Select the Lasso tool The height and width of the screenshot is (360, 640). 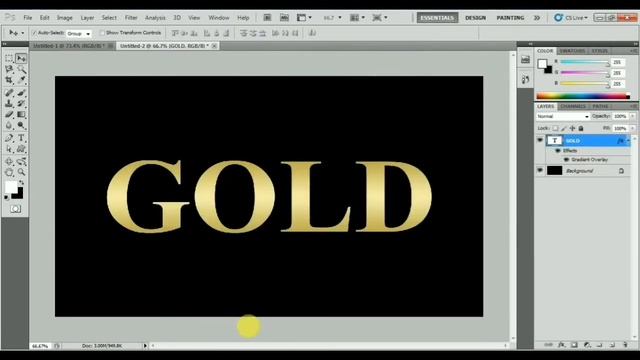pyautogui.click(x=9, y=69)
